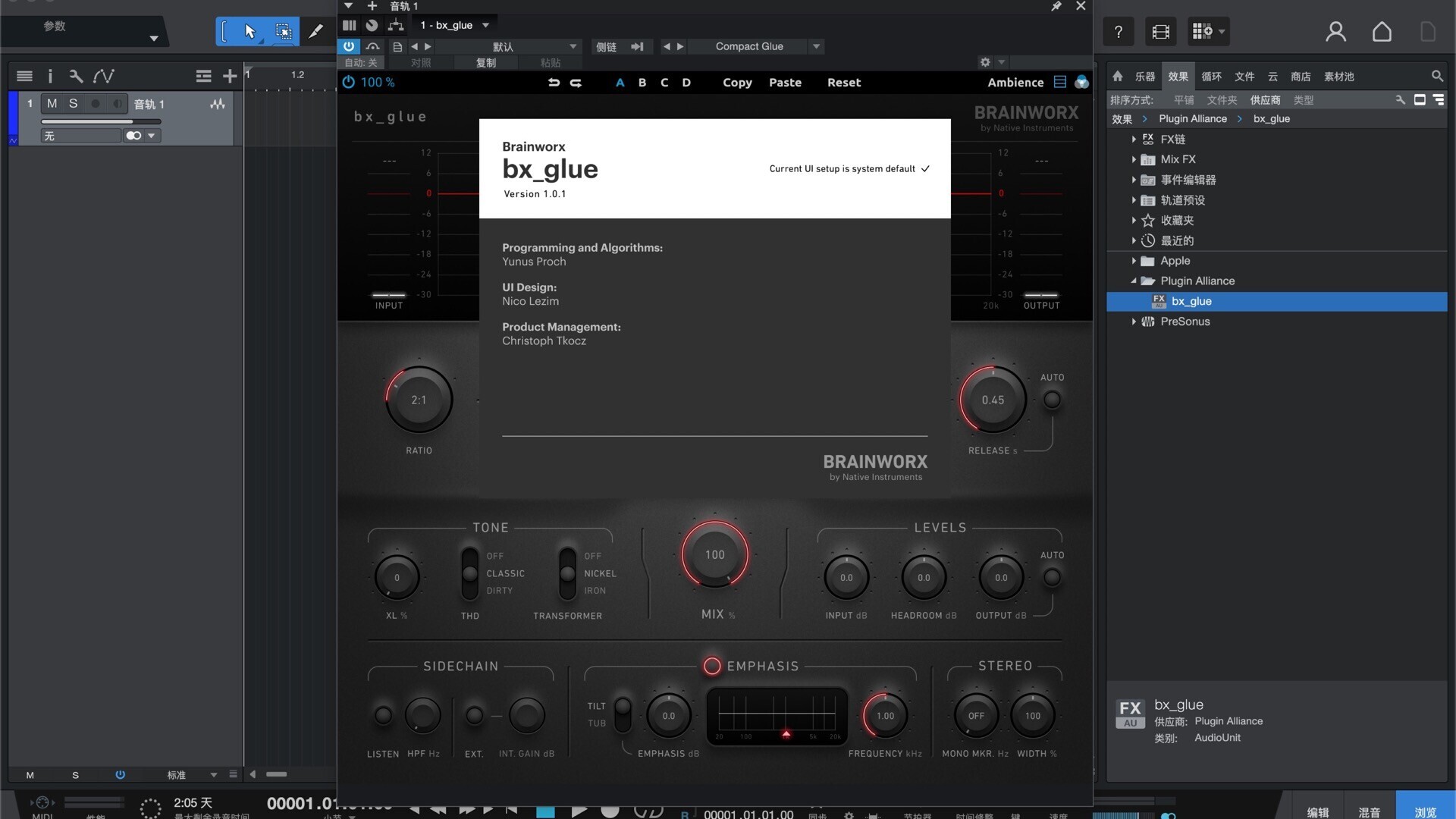This screenshot has height=819, width=1456.
Task: Solo track 1 with S button
Action: (x=74, y=104)
